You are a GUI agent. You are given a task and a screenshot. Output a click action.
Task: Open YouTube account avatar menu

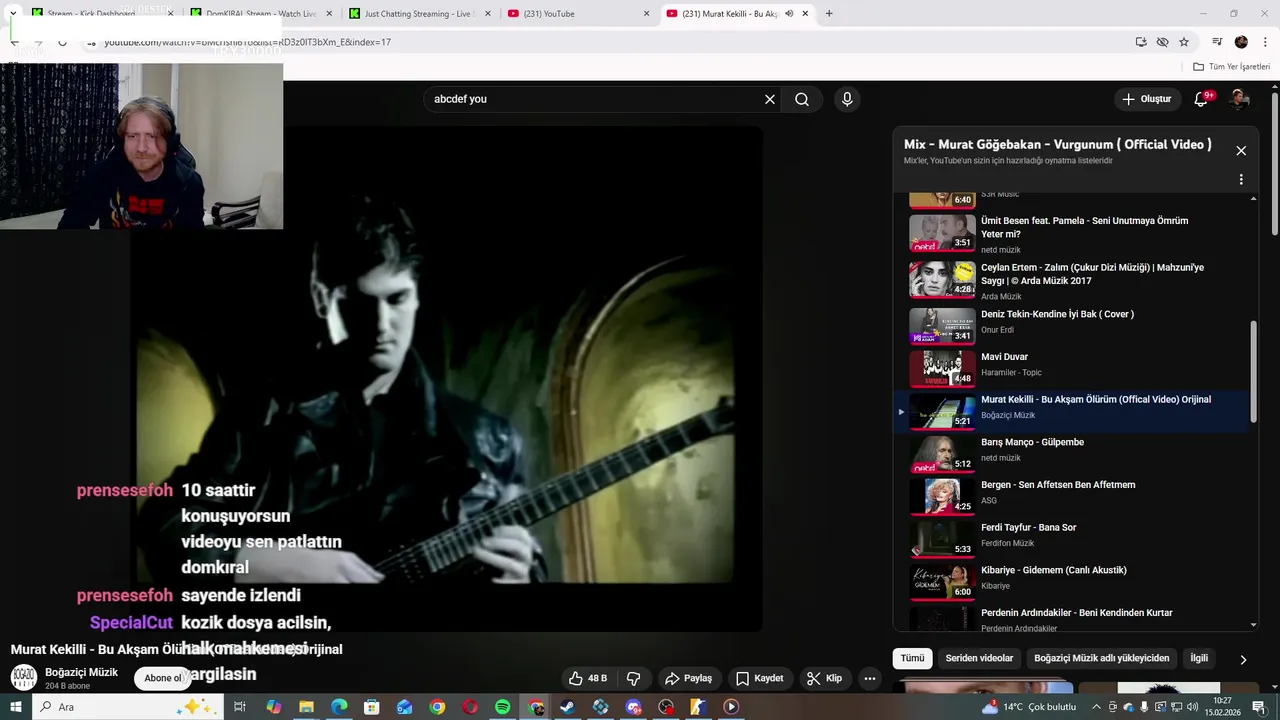pos(1240,99)
